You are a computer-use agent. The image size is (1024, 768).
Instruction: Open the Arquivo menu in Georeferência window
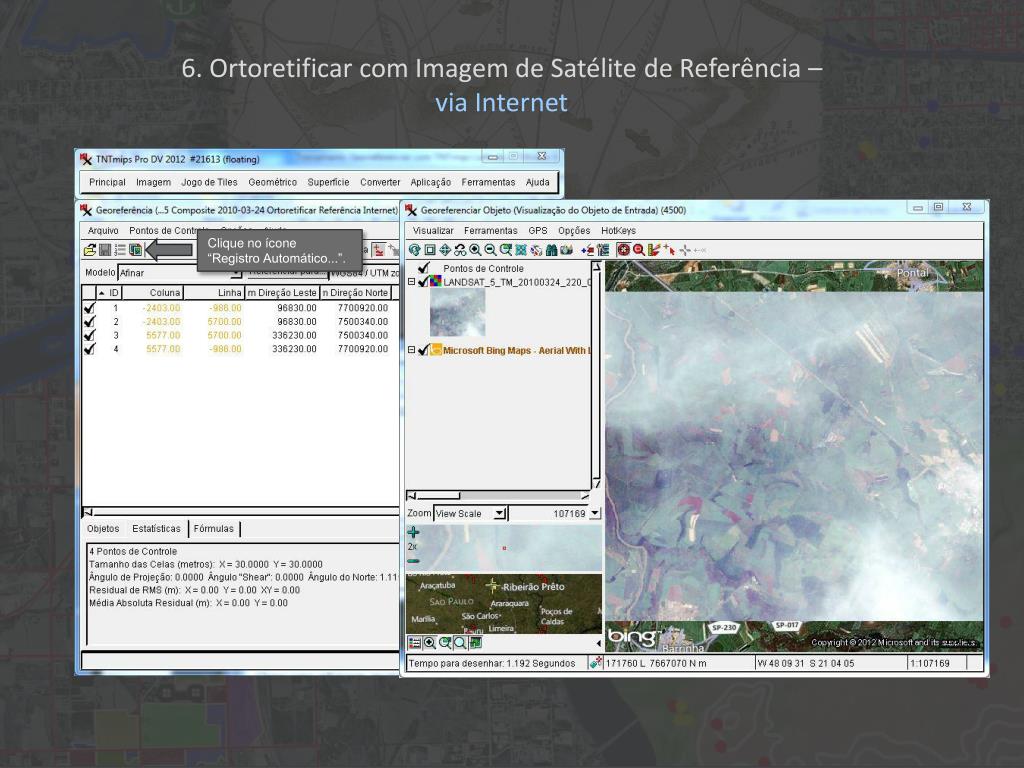click(103, 231)
